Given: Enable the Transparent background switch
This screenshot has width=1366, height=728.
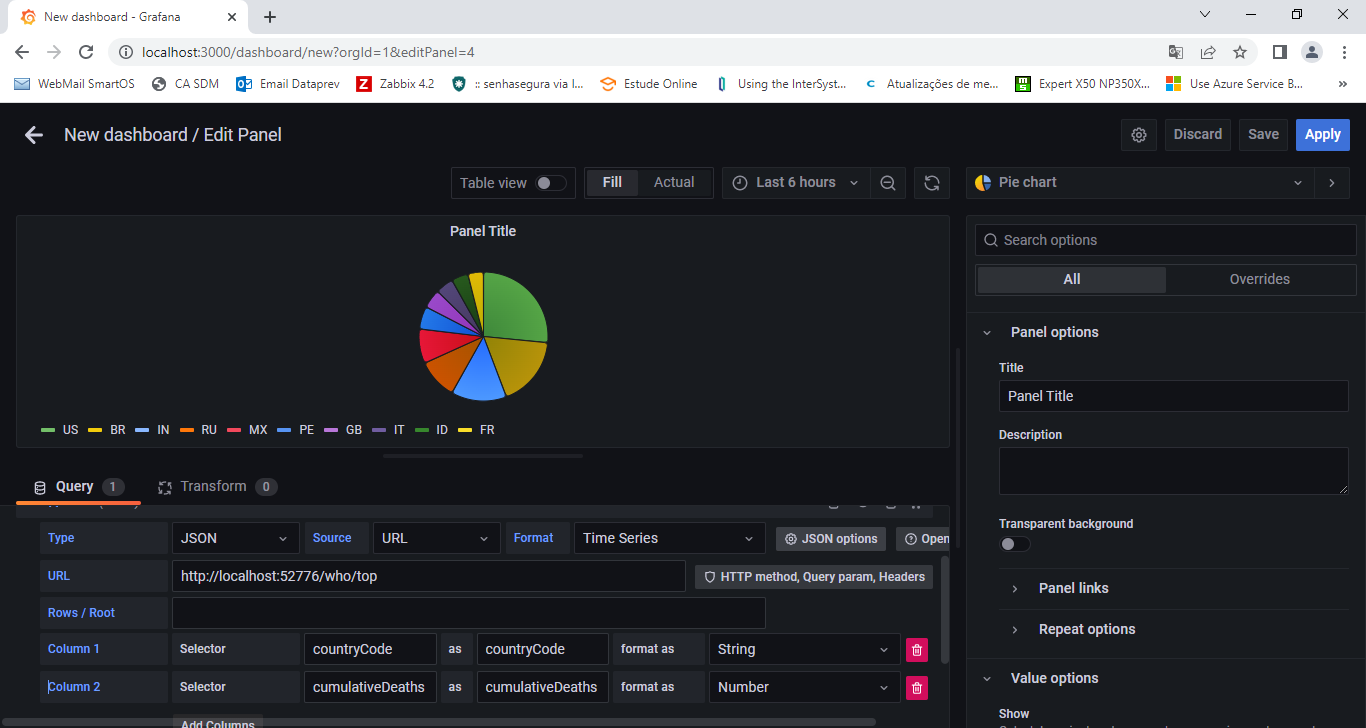Looking at the screenshot, I should 1014,544.
